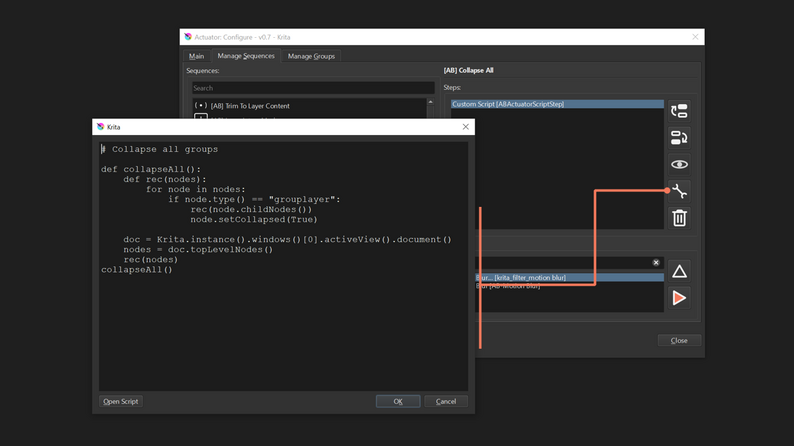Click the Krita logo in the script dialog title bar
Viewport: 794px width, 446px height.
(100, 127)
